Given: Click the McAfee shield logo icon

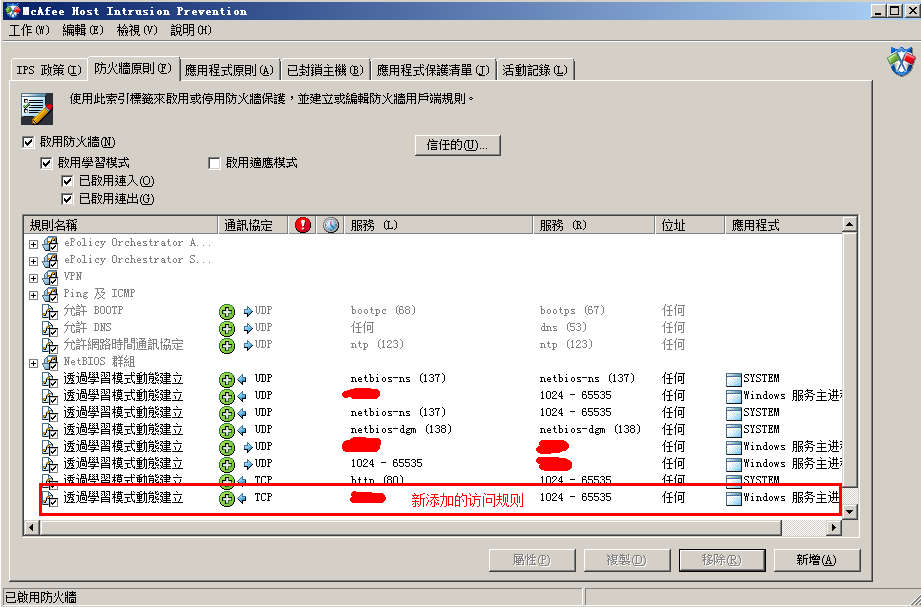Looking at the screenshot, I should tap(900, 62).
